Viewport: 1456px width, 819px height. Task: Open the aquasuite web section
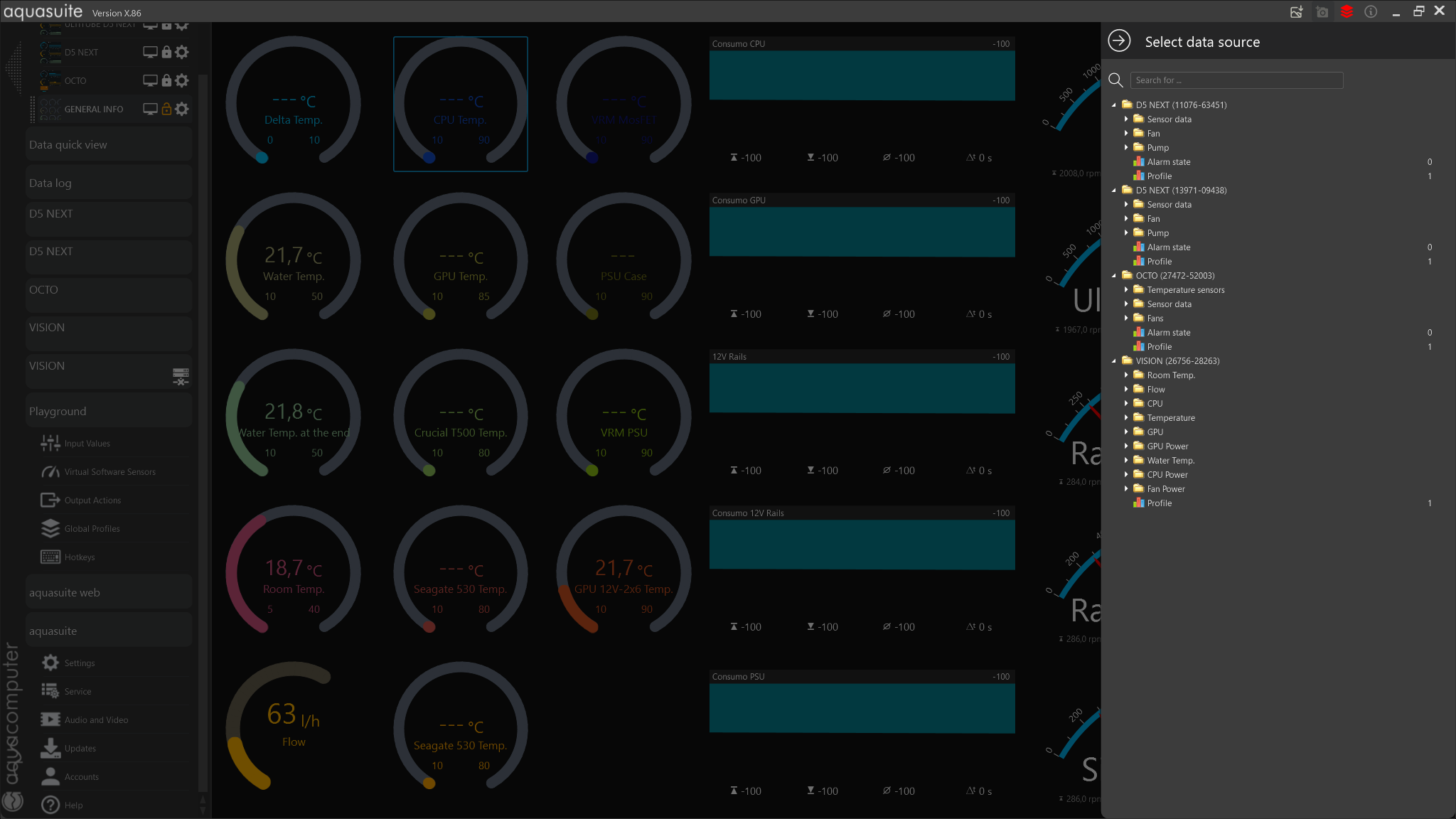(x=108, y=592)
